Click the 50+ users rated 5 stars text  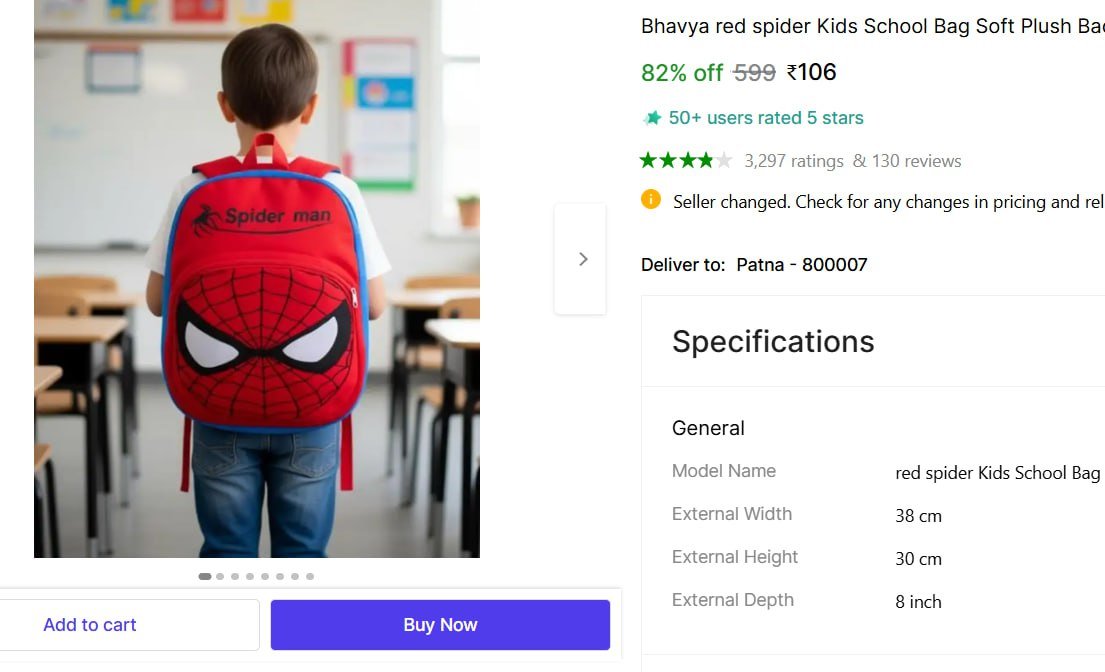(x=765, y=118)
